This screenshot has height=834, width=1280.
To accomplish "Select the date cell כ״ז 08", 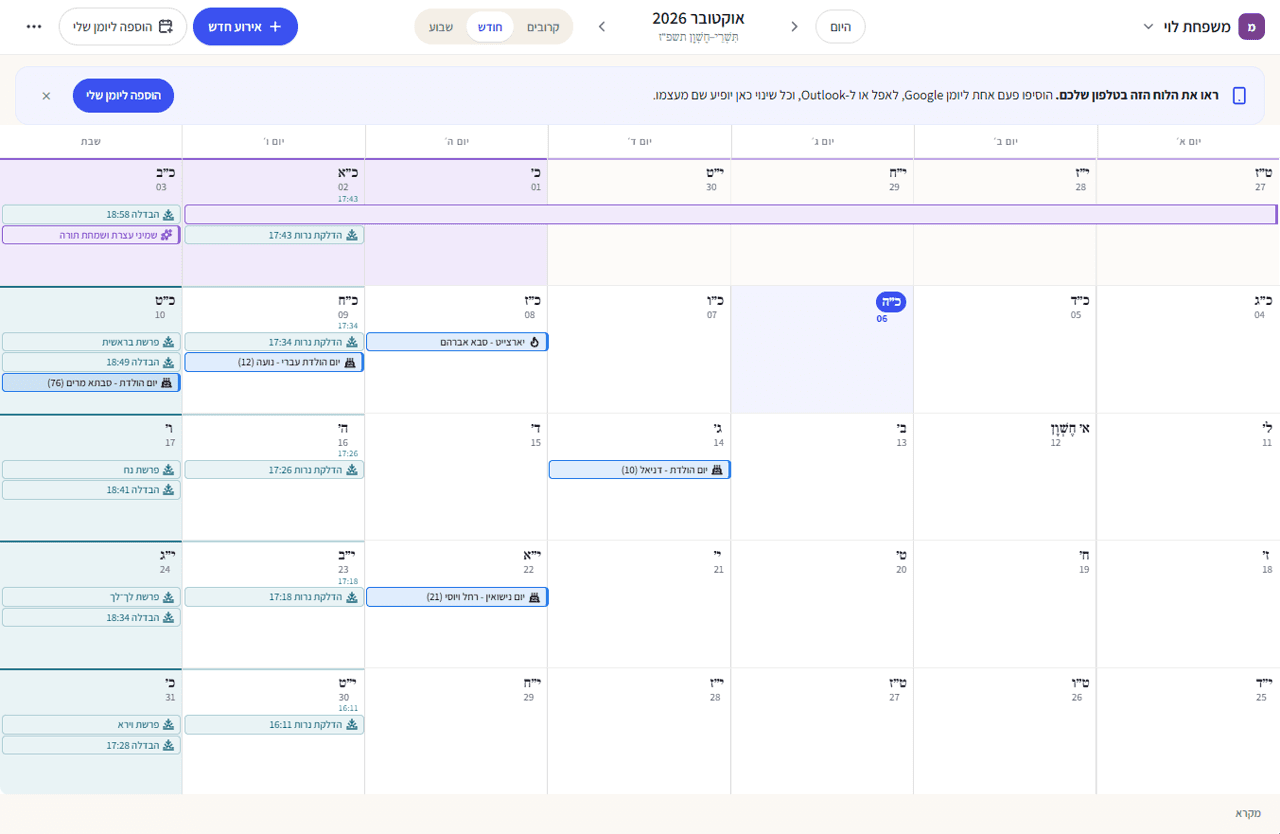I will tap(456, 350).
